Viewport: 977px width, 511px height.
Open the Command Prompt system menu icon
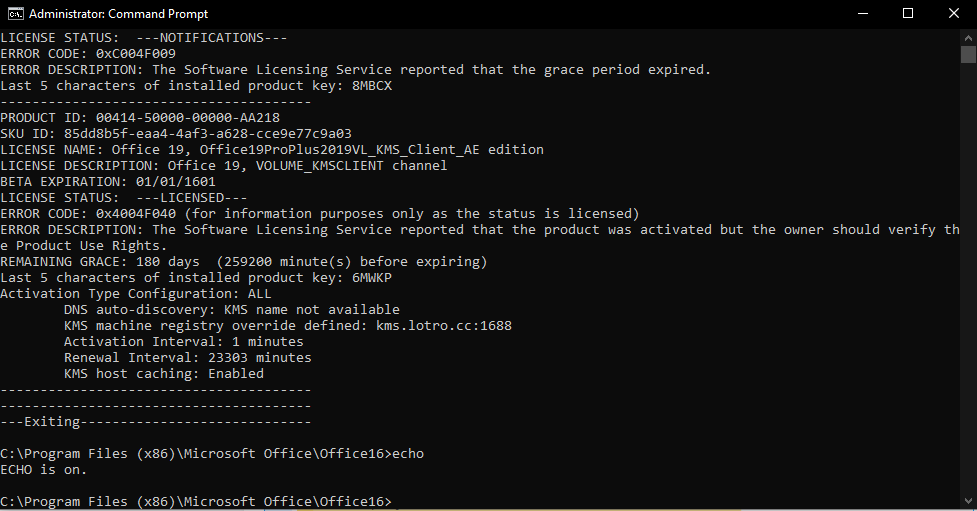[15, 14]
